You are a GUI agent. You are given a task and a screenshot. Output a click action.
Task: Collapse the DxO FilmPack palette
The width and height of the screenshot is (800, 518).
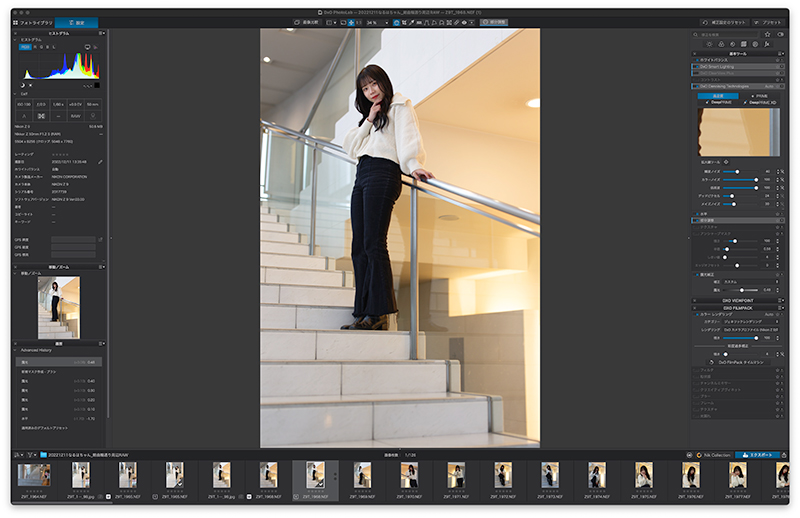pyautogui.click(x=738, y=308)
